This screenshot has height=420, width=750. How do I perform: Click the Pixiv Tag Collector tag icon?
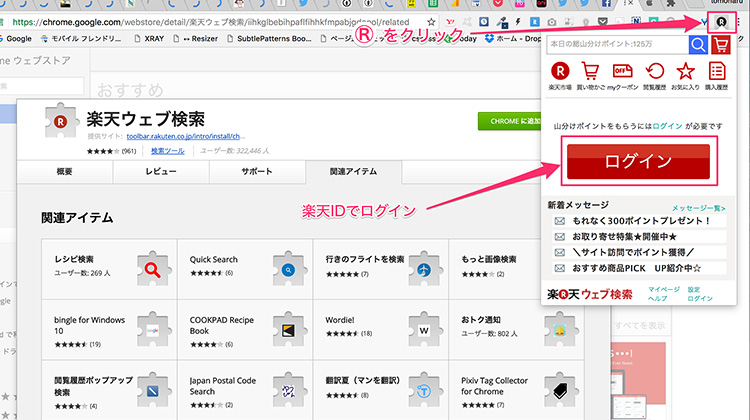point(560,391)
